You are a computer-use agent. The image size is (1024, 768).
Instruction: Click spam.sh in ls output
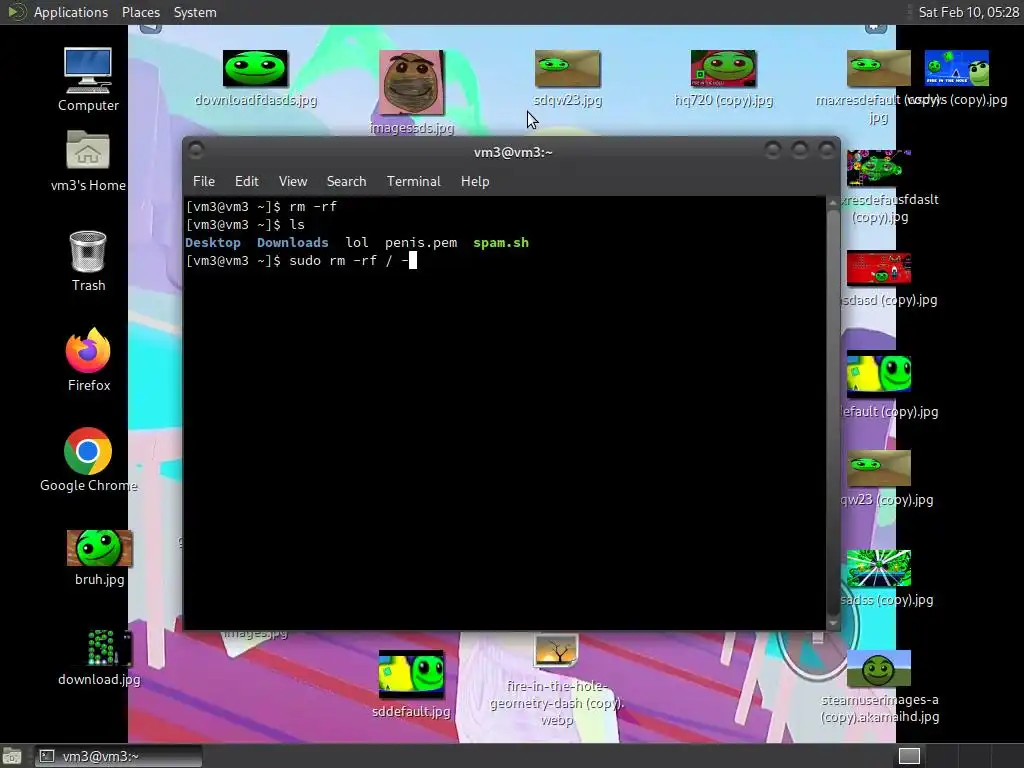tap(501, 242)
